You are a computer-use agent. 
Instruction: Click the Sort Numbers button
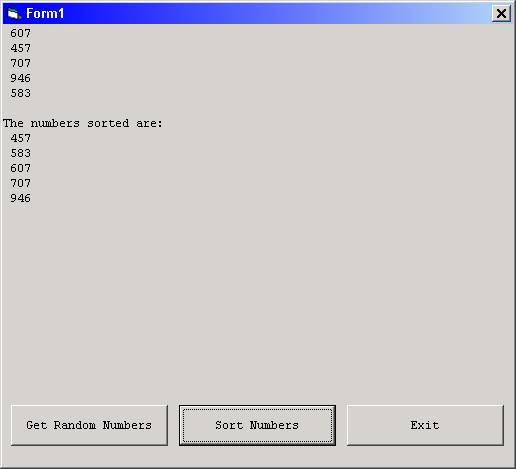pyautogui.click(x=257, y=425)
